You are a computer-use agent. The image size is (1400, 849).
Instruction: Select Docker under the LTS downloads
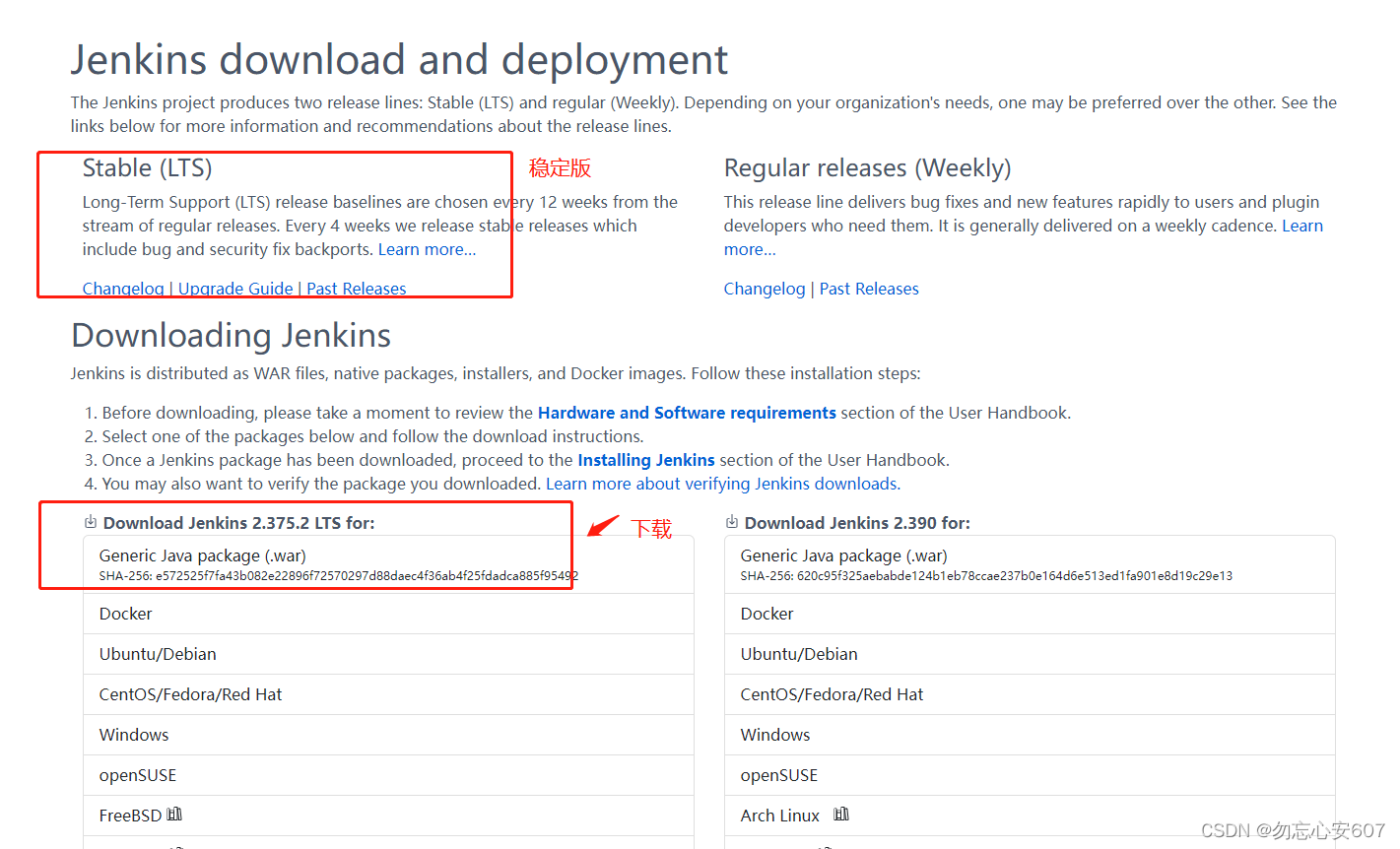coord(388,614)
